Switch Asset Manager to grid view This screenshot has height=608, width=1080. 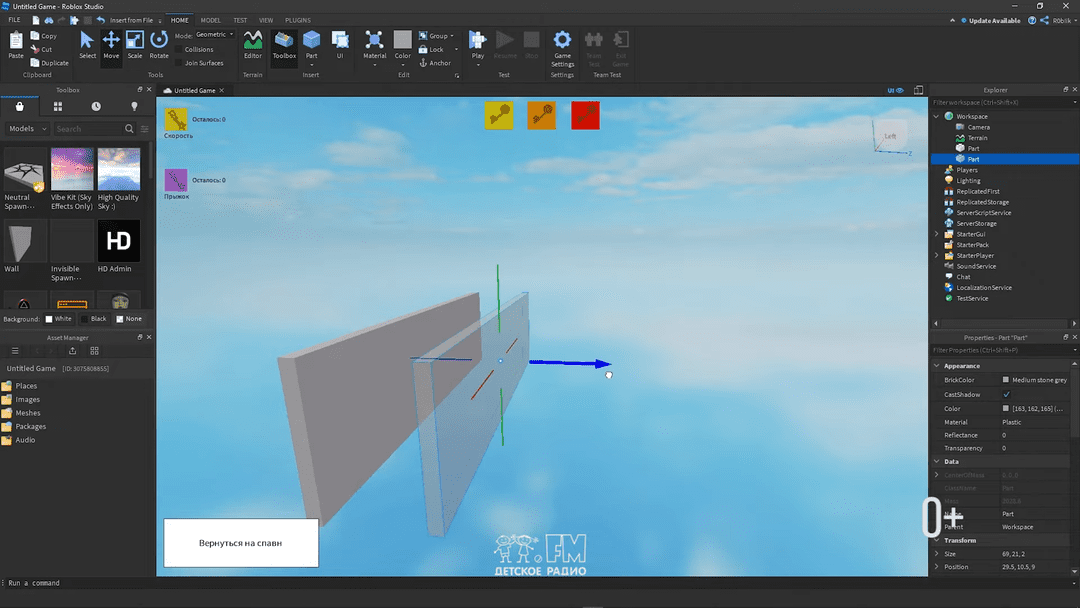click(94, 351)
